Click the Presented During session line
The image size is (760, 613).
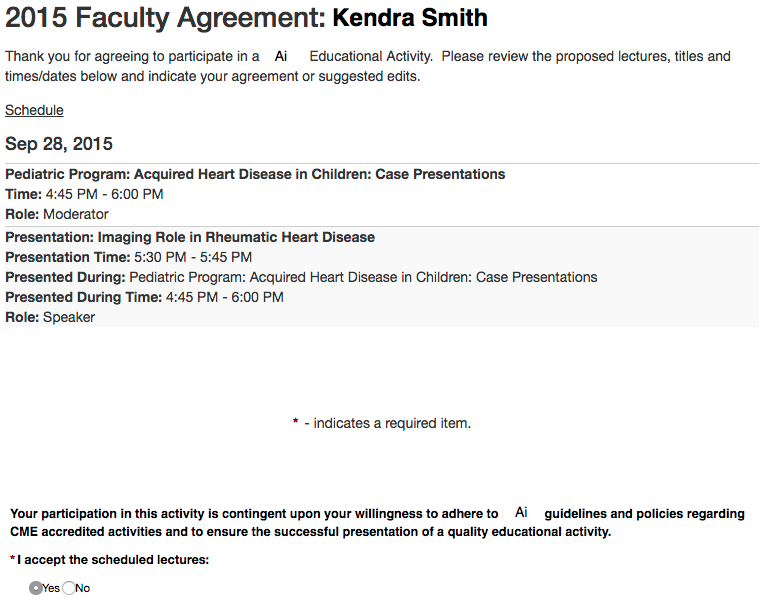click(x=300, y=277)
